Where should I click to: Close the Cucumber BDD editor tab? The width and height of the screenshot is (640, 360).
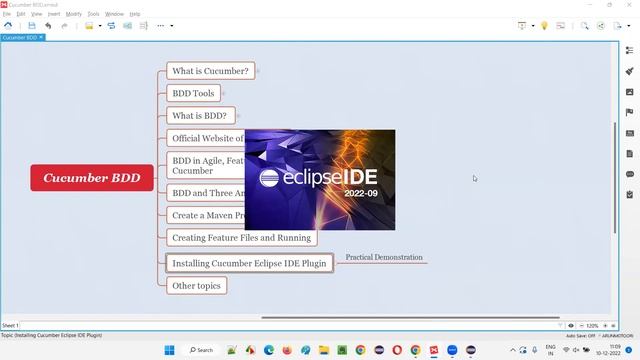click(x=41, y=37)
